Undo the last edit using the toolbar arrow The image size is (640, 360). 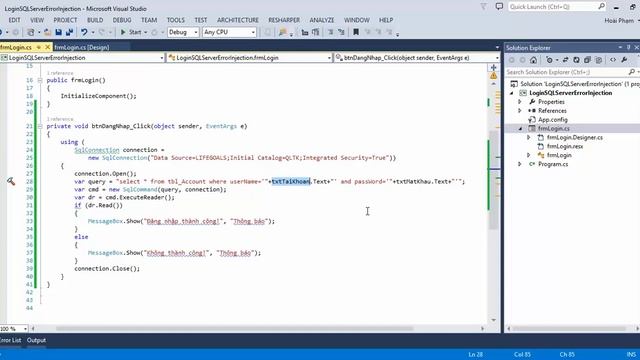pos(84,32)
